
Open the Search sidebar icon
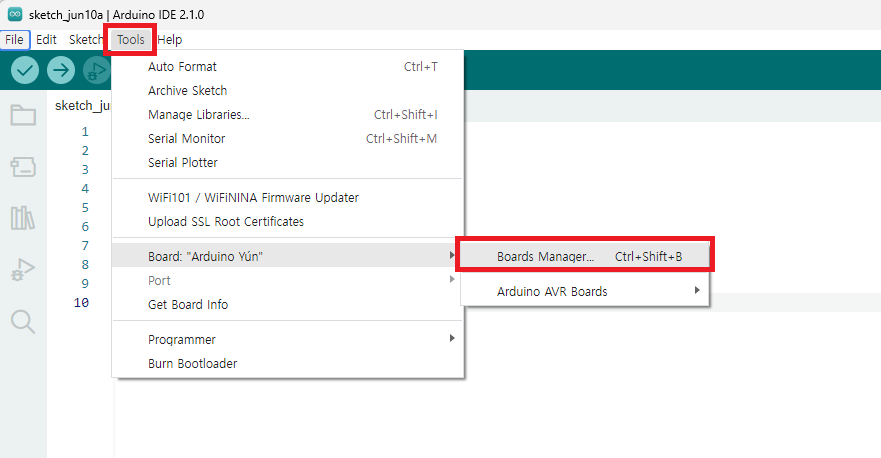click(23, 321)
